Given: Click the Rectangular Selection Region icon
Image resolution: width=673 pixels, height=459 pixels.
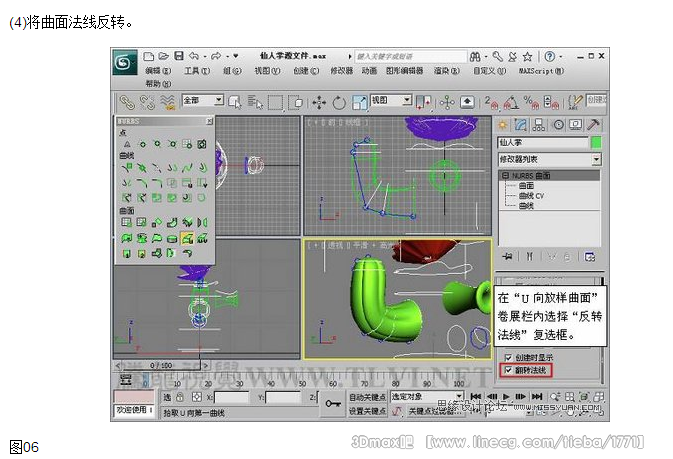Looking at the screenshot, I should (275, 103).
